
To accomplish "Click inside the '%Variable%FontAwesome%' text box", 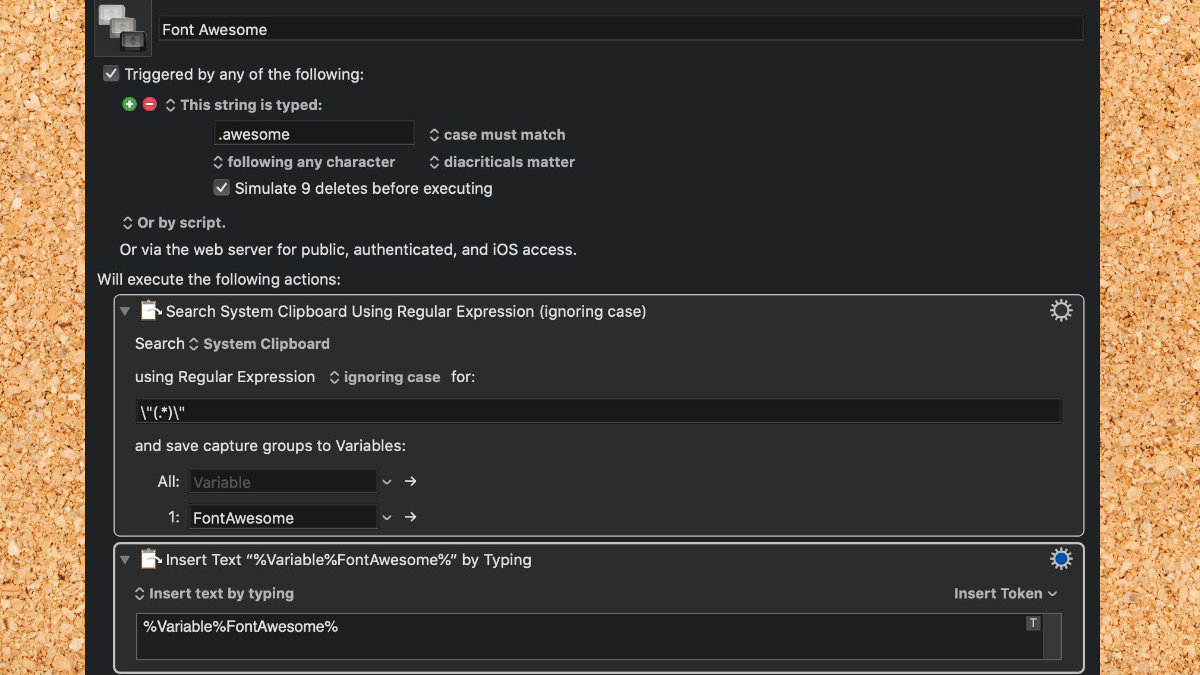I will click(x=590, y=636).
